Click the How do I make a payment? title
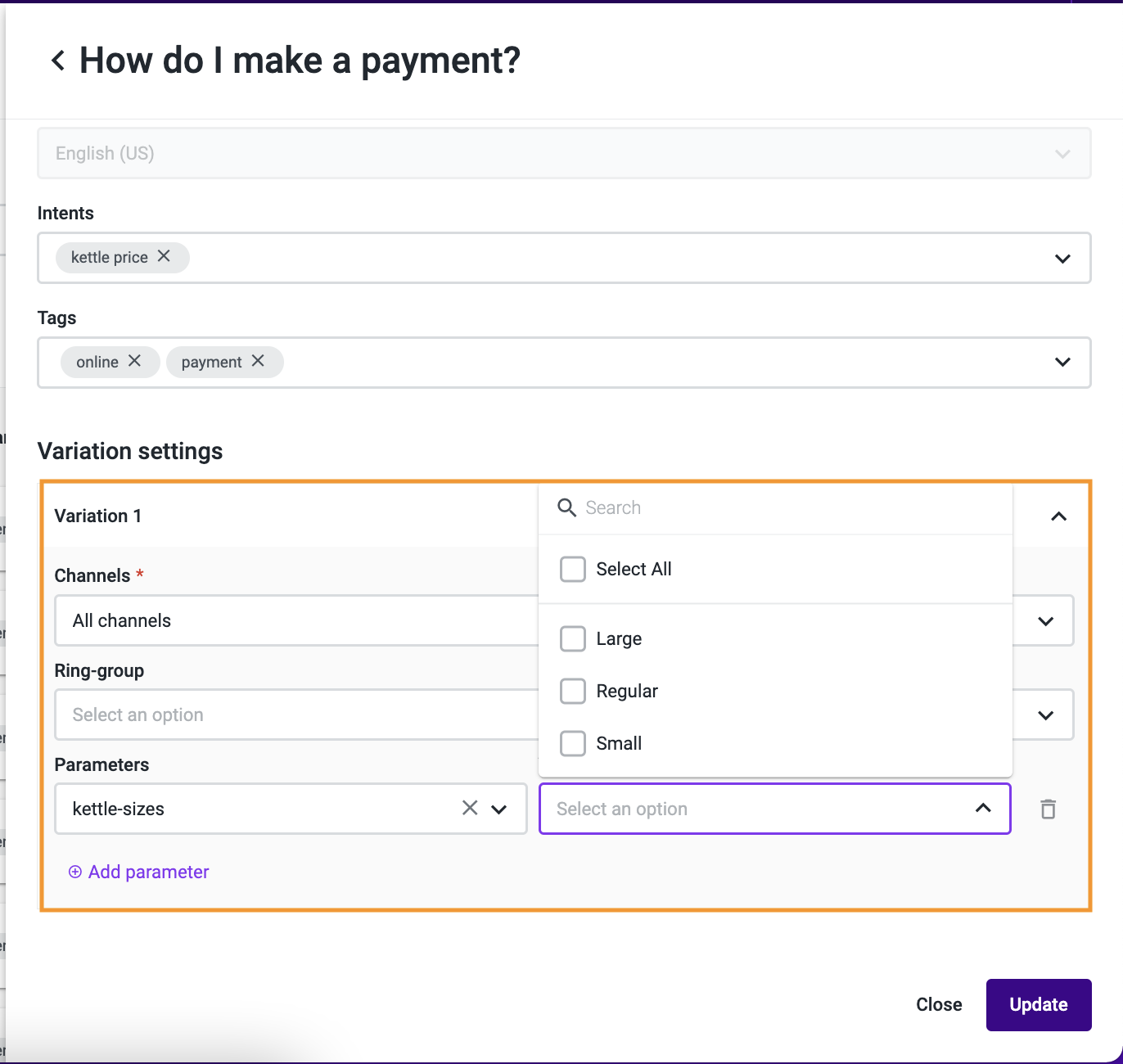 click(300, 61)
